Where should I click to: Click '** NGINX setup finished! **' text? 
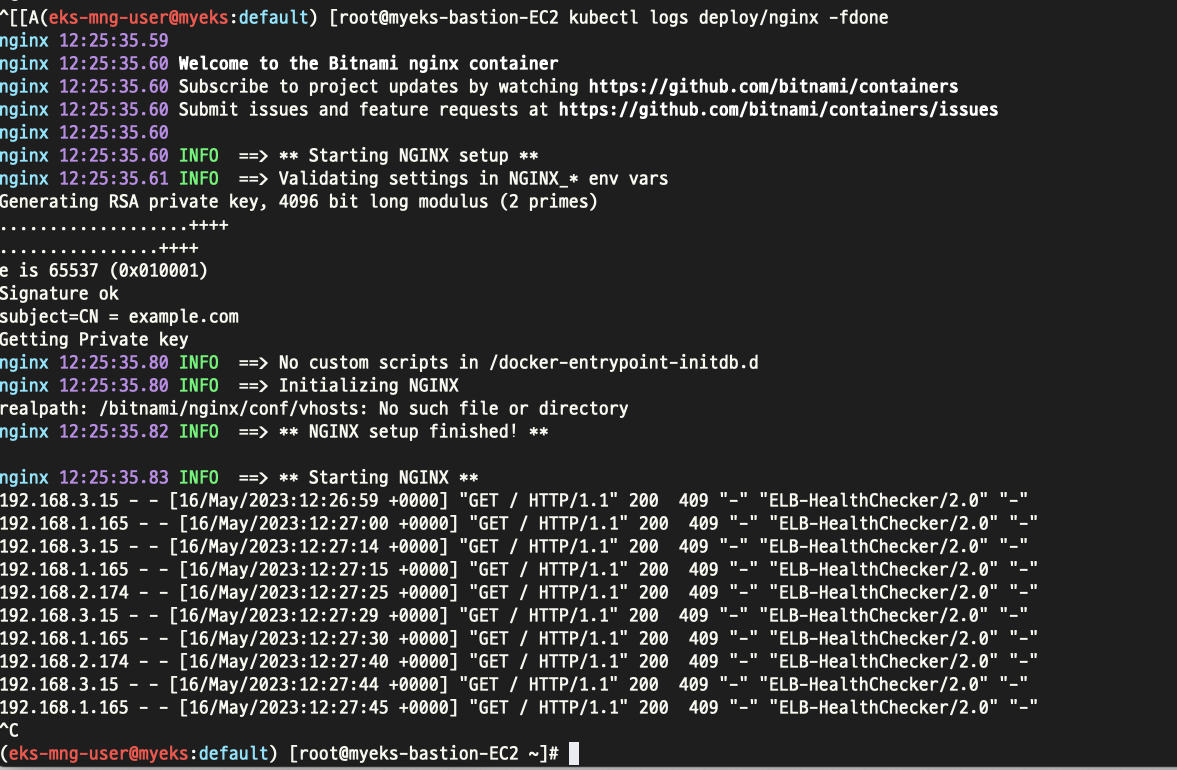coord(413,432)
